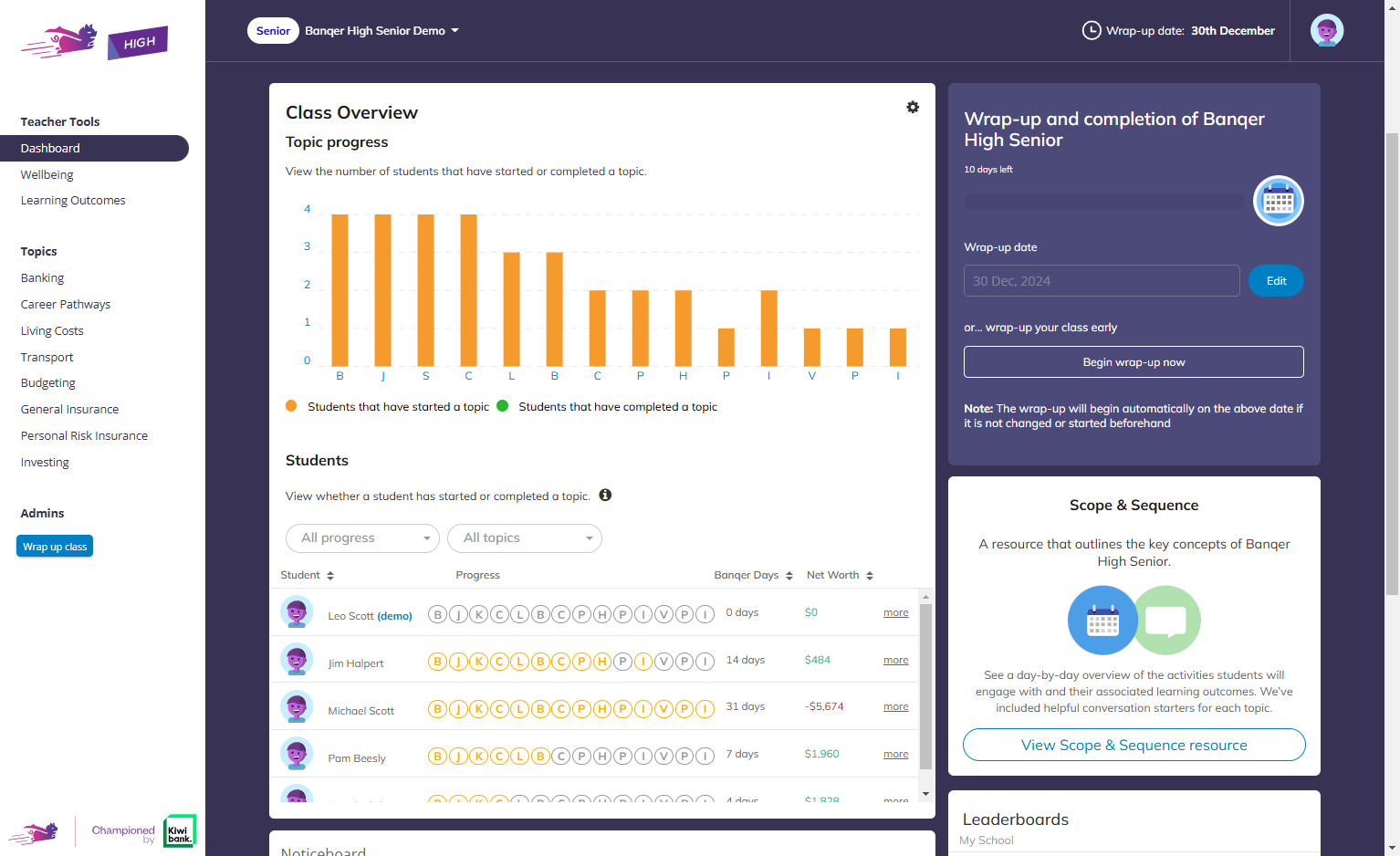1400x856 pixels.
Task: Open the Dashboard page
Action: click(94, 148)
